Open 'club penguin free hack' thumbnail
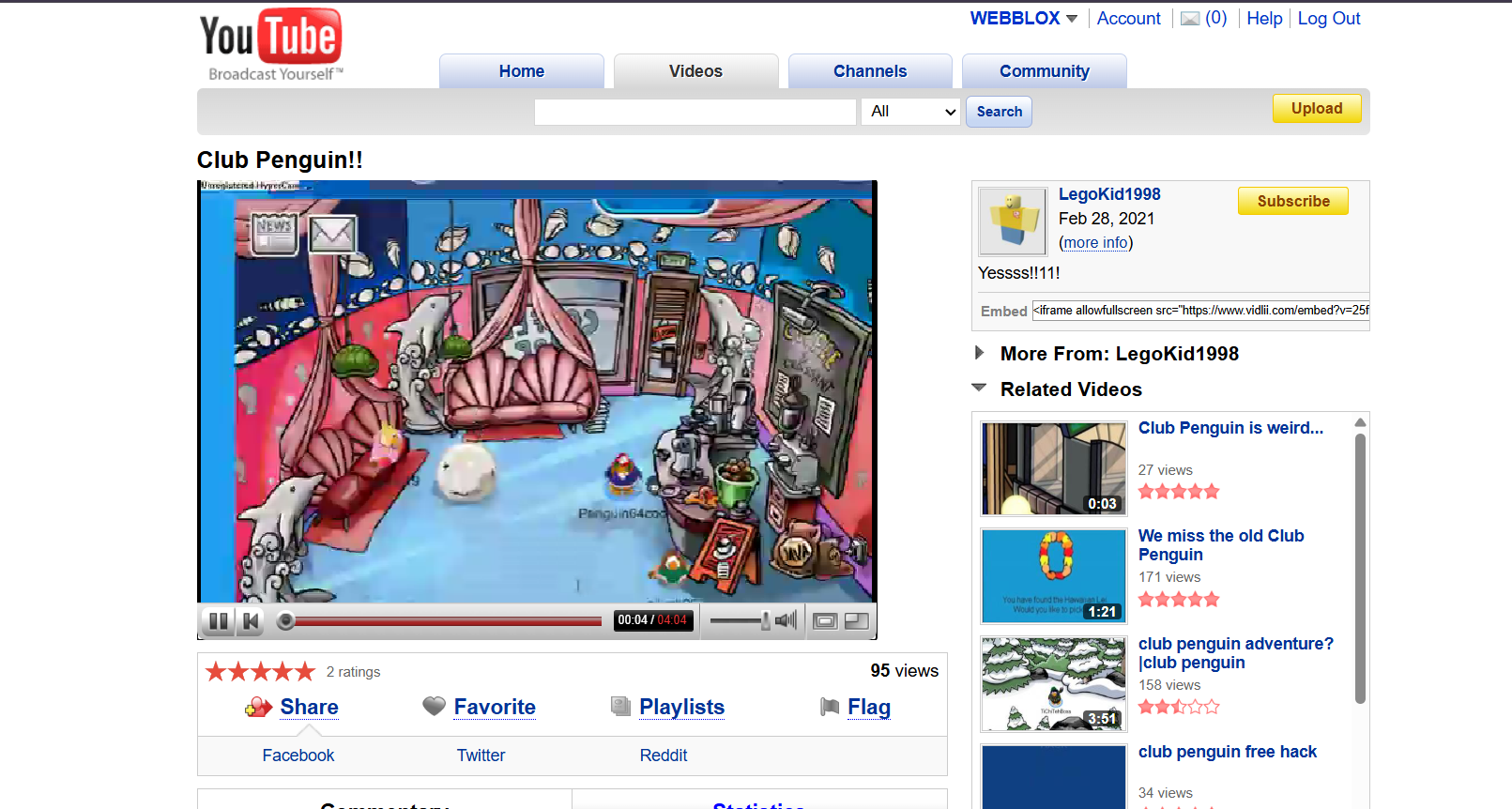 click(1054, 777)
